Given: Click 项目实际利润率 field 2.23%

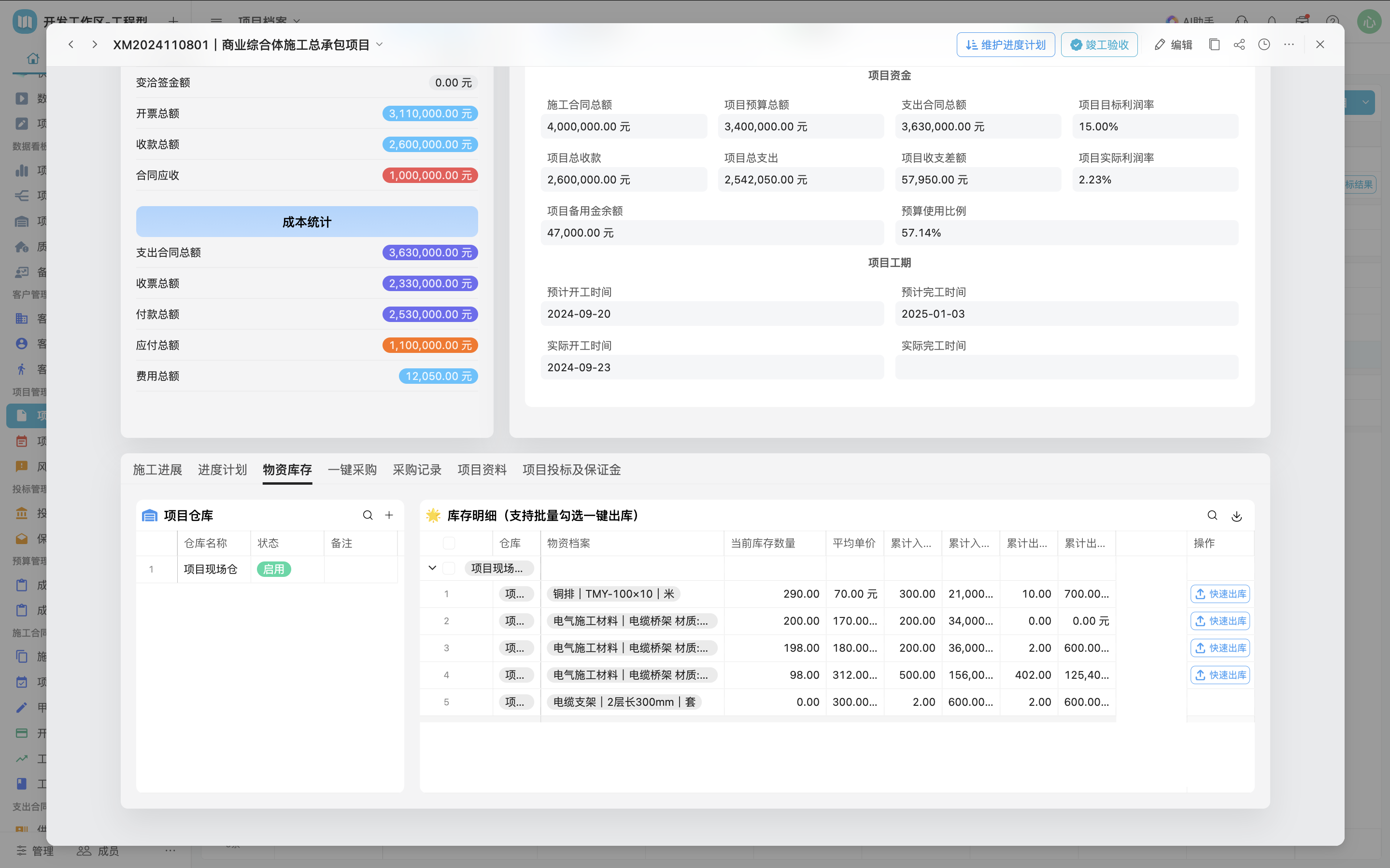Looking at the screenshot, I should 1155,179.
